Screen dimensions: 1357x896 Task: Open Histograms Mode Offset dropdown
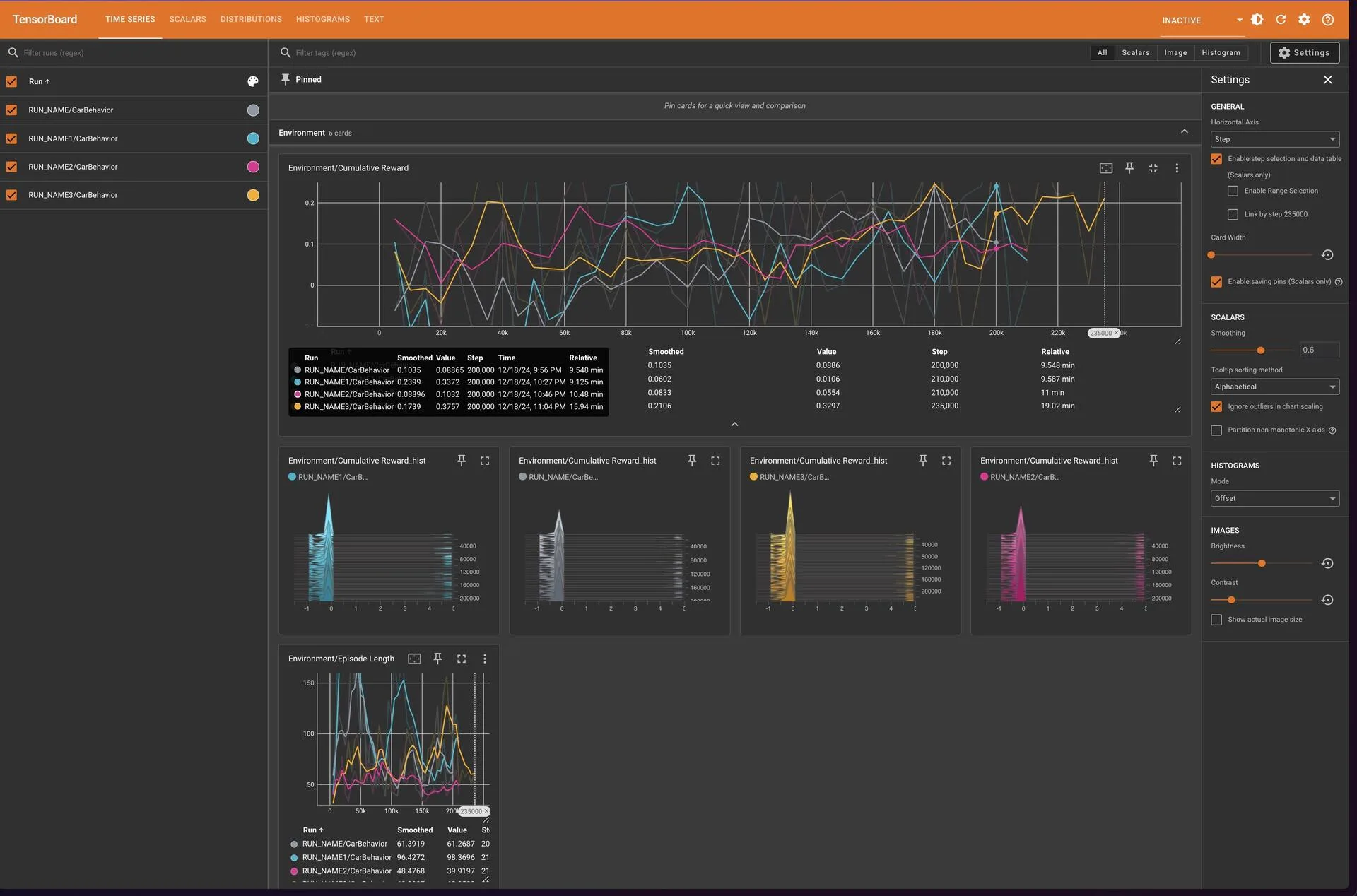coord(1274,498)
